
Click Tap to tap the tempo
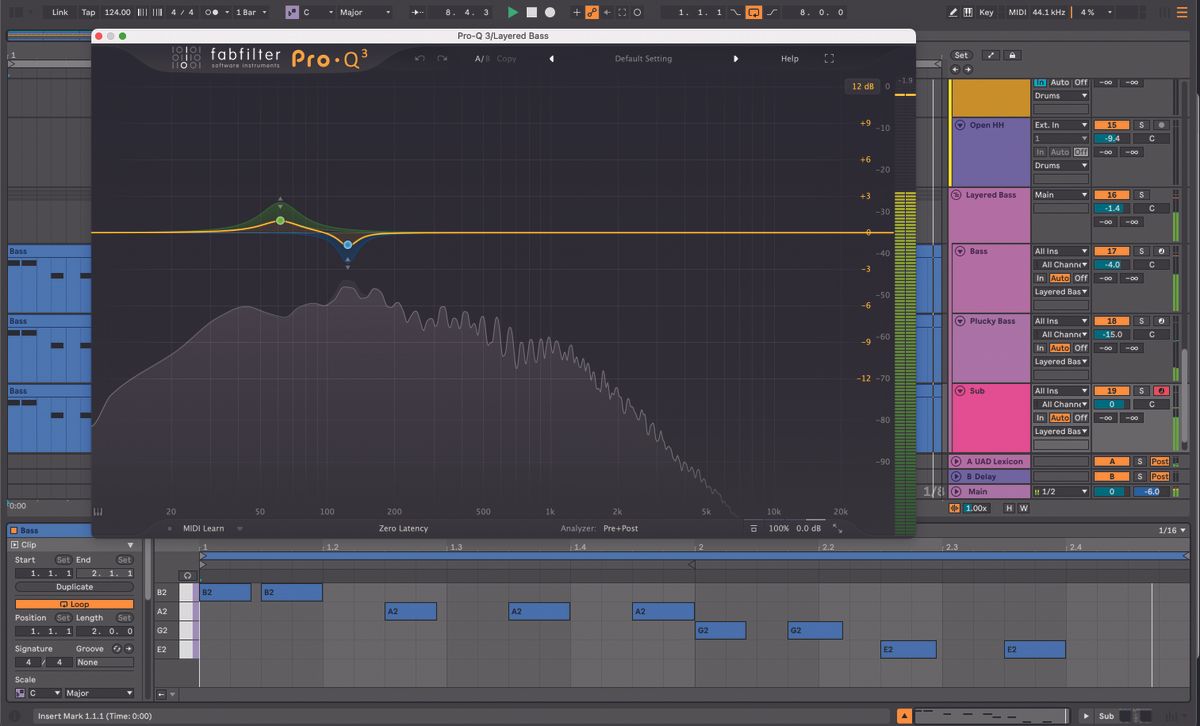tap(87, 13)
